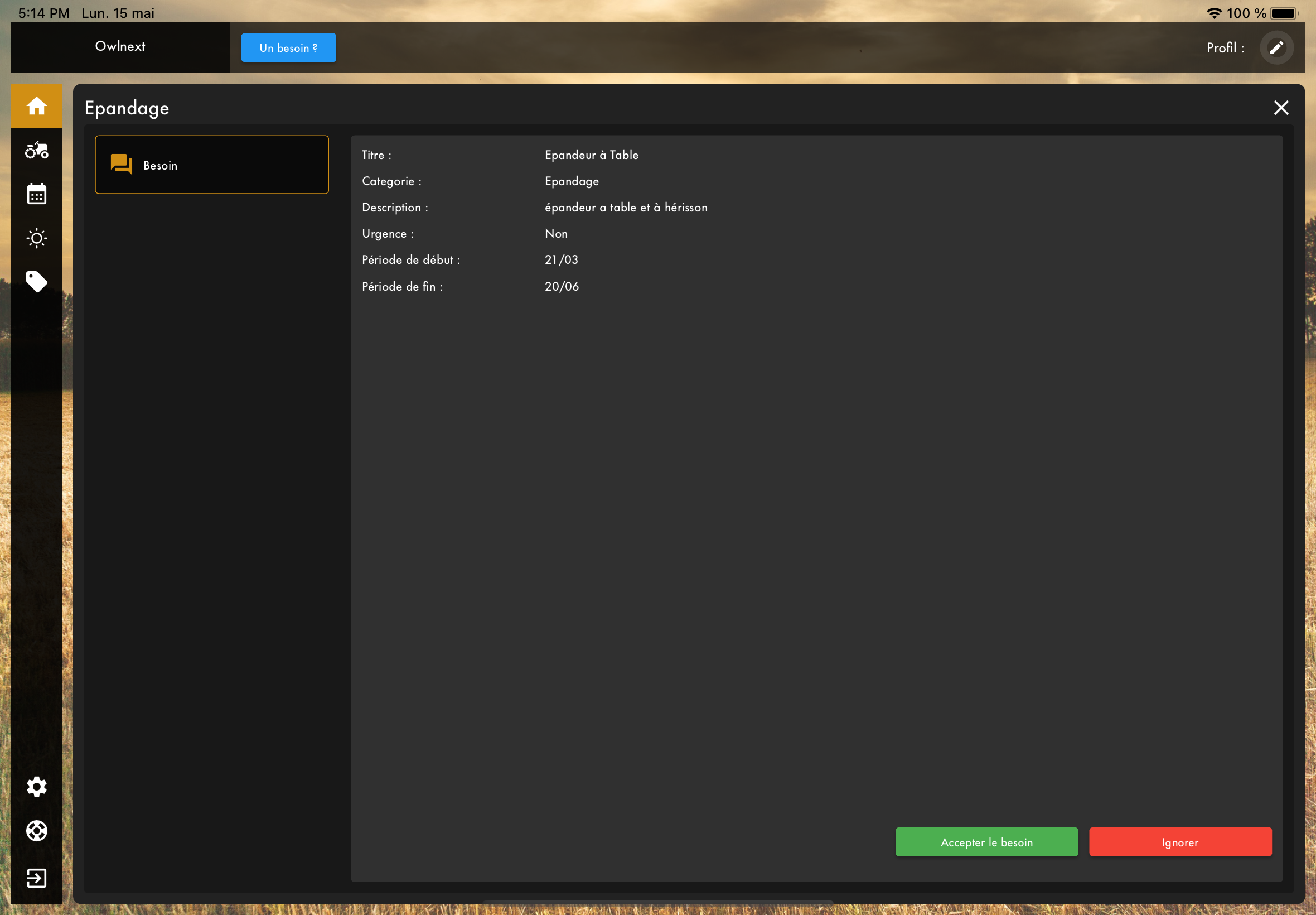Click the Wi-Fi status icon
This screenshot has height=915, width=1316.
1213,13
